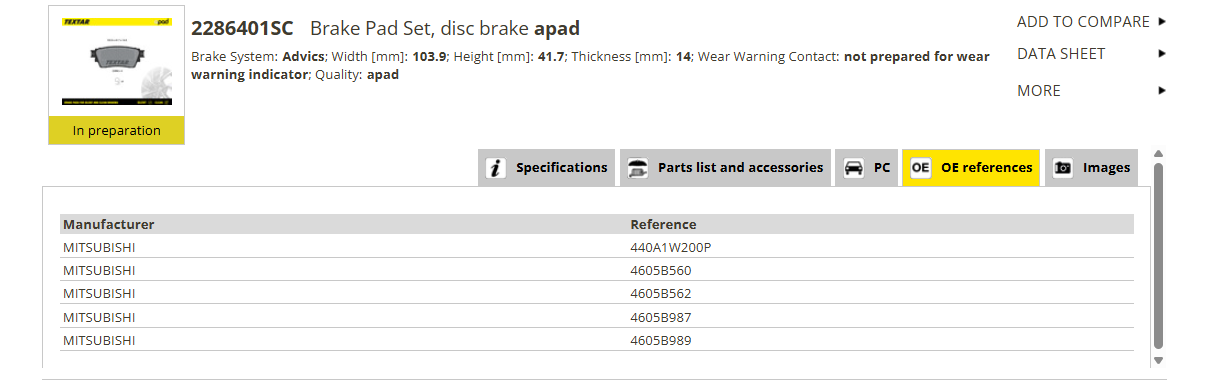Click the scrollbar down arrow

(x=1159, y=360)
